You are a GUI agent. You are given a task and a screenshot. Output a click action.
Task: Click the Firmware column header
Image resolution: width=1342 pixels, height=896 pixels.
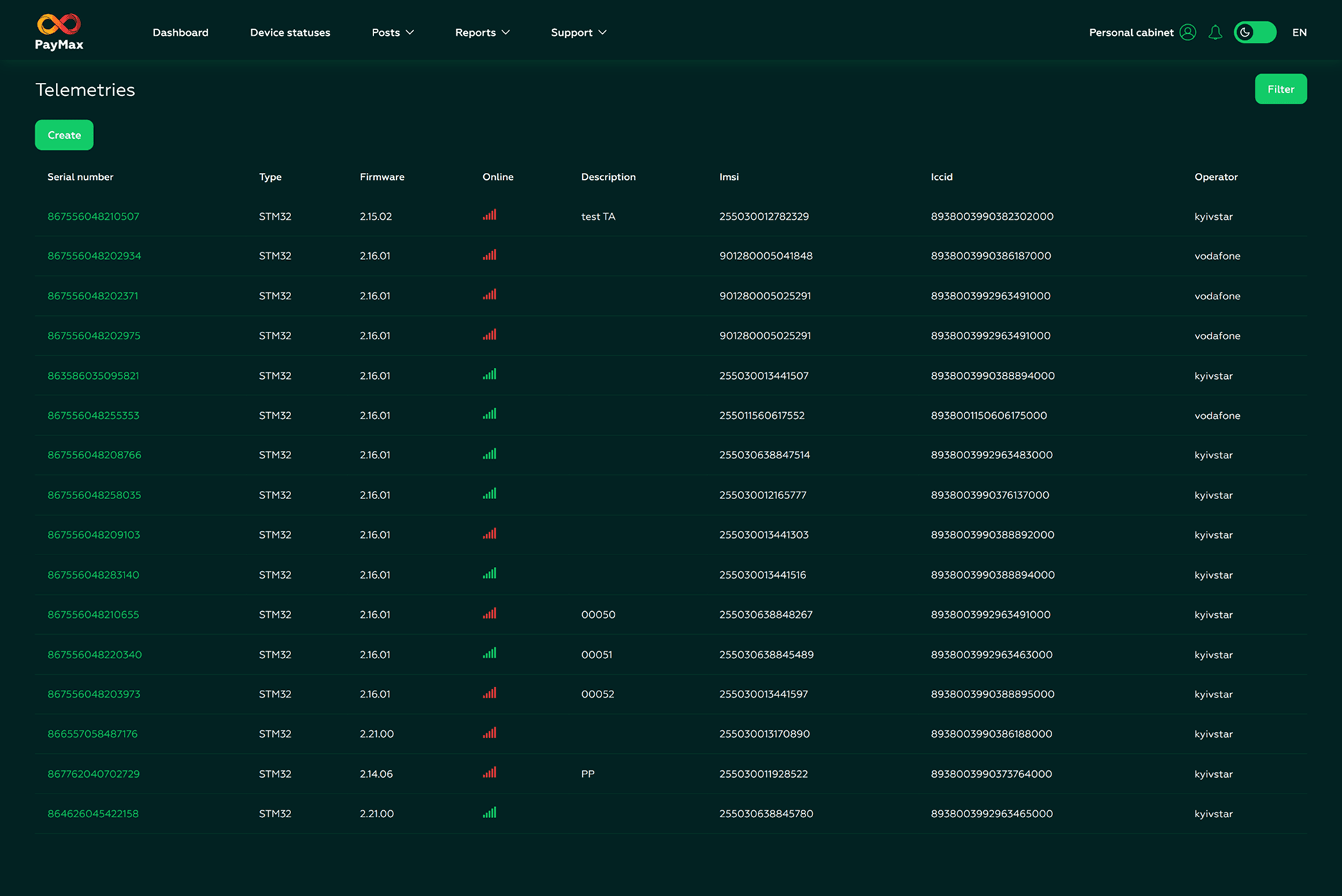(x=382, y=177)
